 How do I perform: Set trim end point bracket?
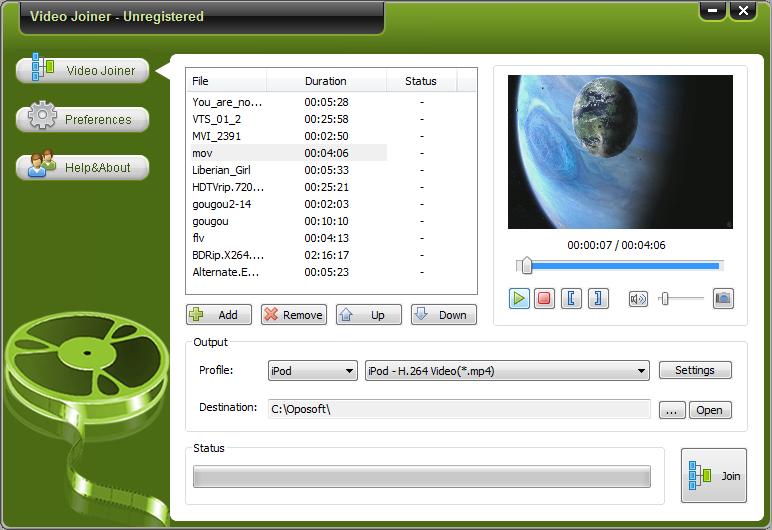pyautogui.click(x=598, y=298)
